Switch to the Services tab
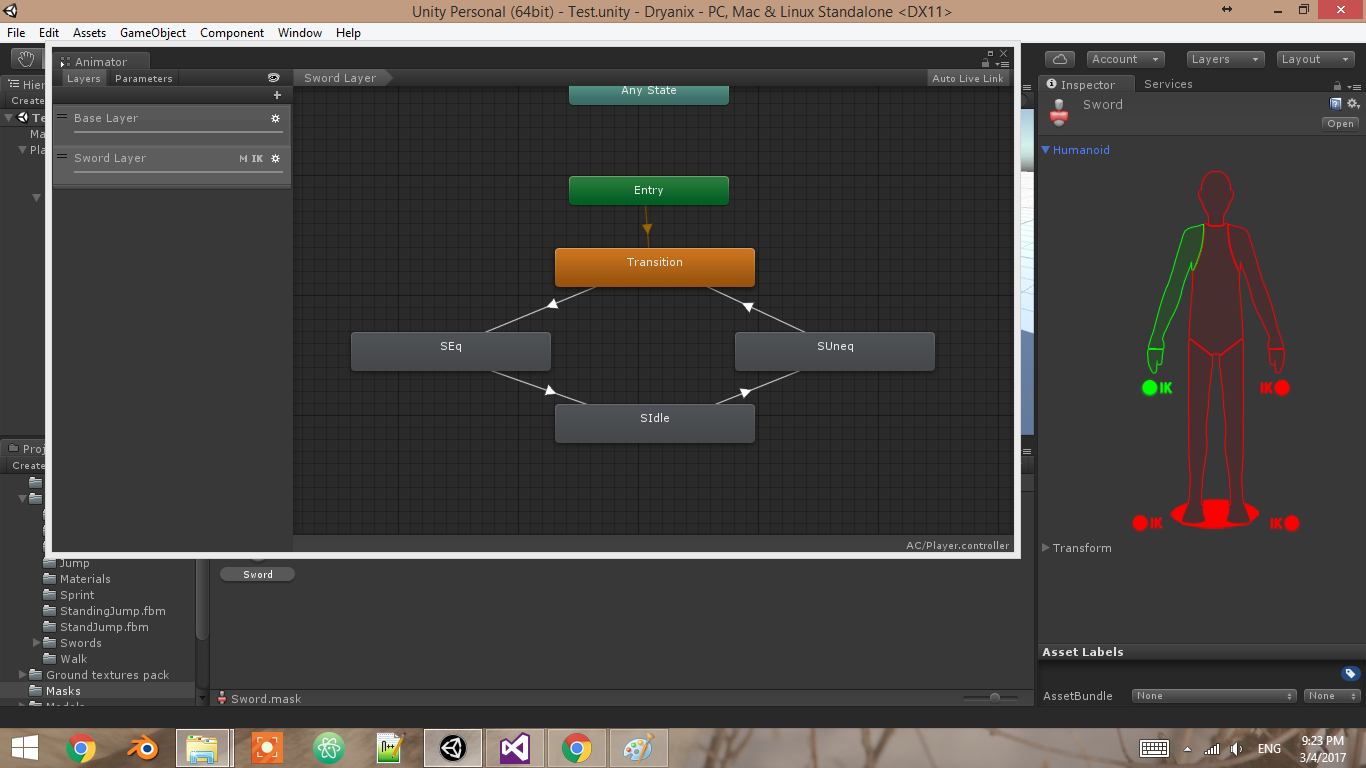 coord(1168,84)
